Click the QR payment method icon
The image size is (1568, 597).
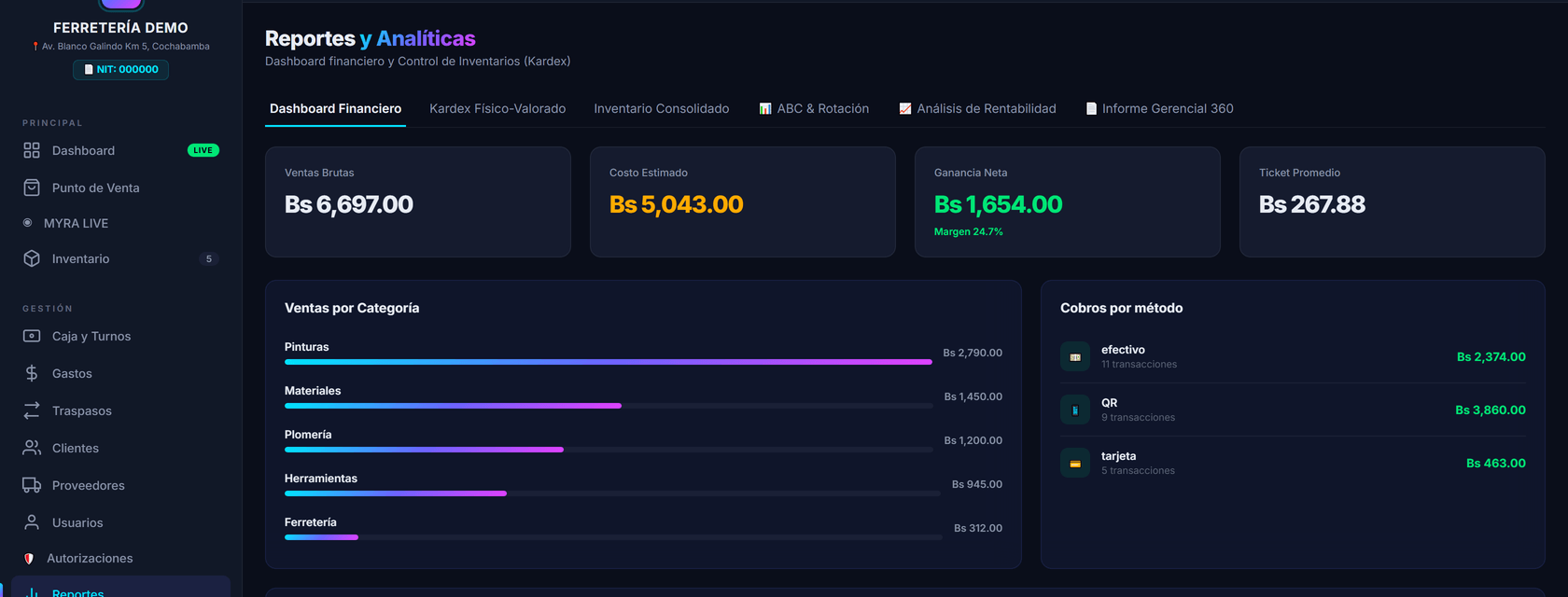(x=1075, y=410)
